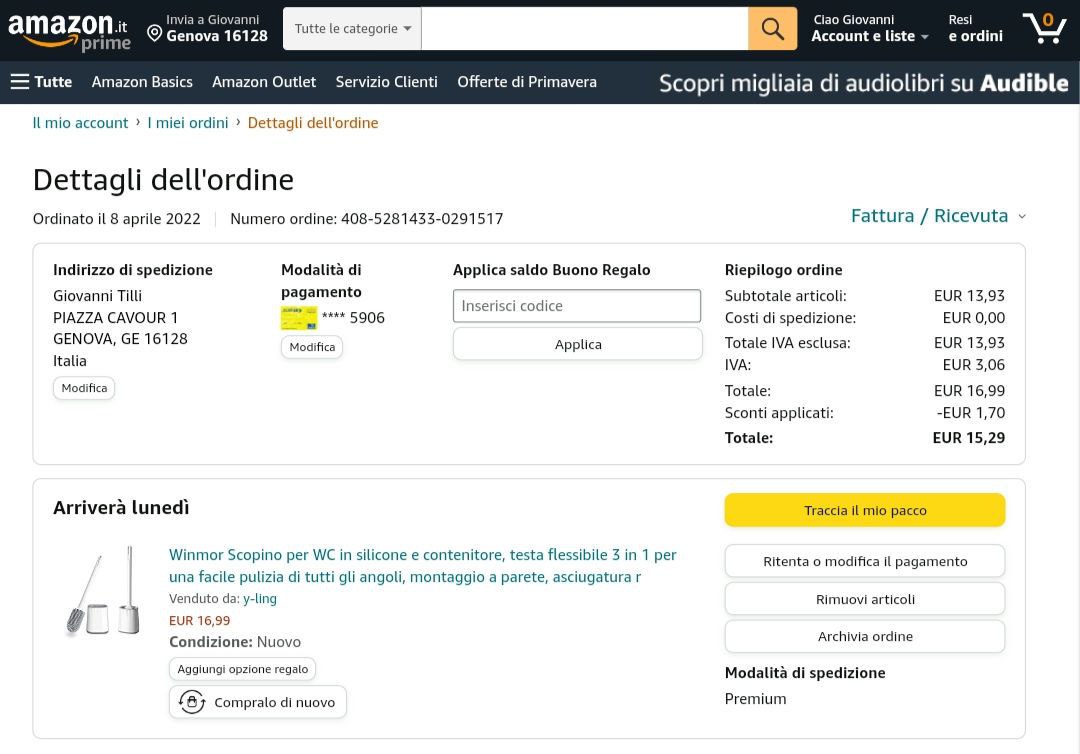Viewport: 1080px width, 754px height.
Task: Click the orange search magnifier button
Action: pos(772,29)
